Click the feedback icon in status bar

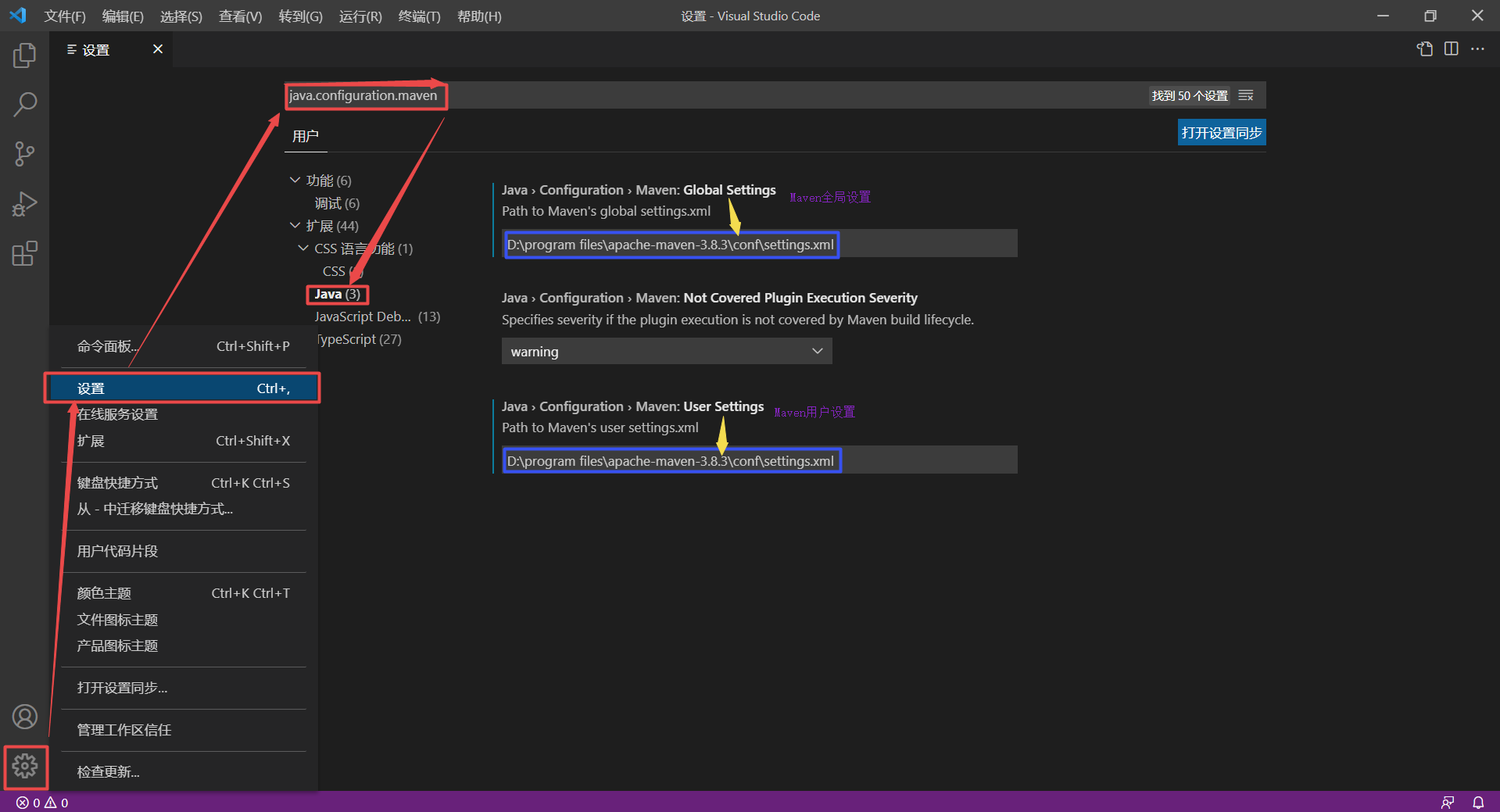[1448, 803]
